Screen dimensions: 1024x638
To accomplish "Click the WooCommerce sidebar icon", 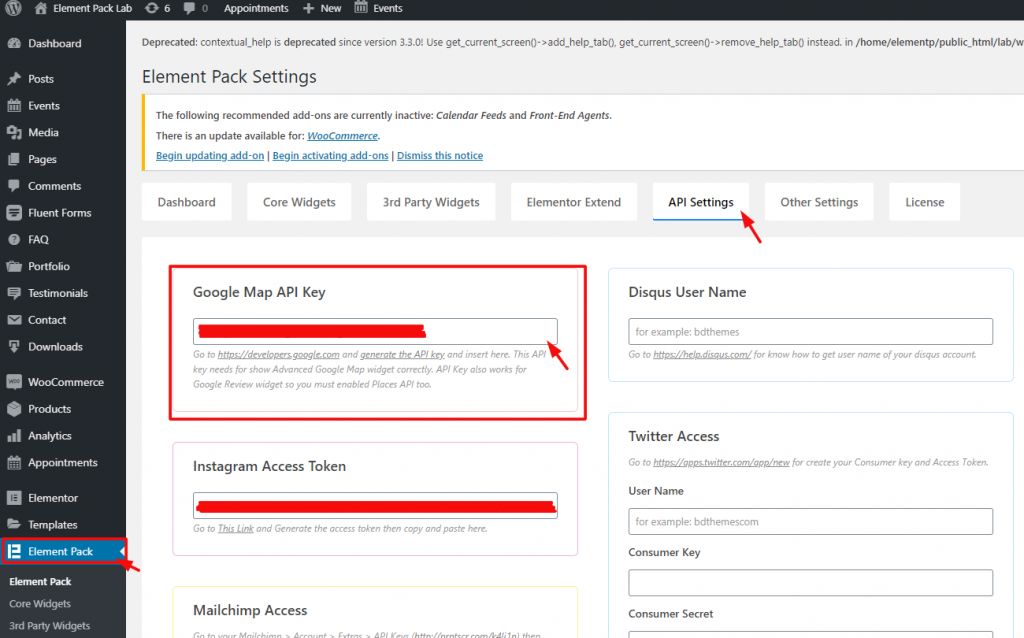I will coord(14,382).
